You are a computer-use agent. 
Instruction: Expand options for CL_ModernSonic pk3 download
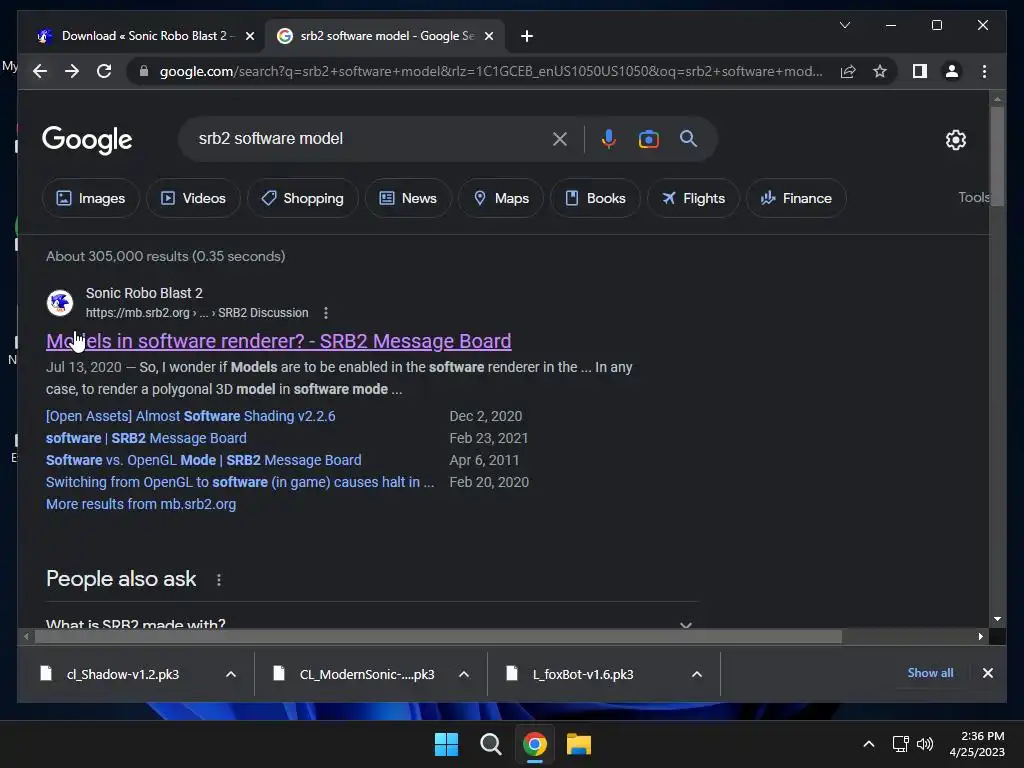point(464,675)
